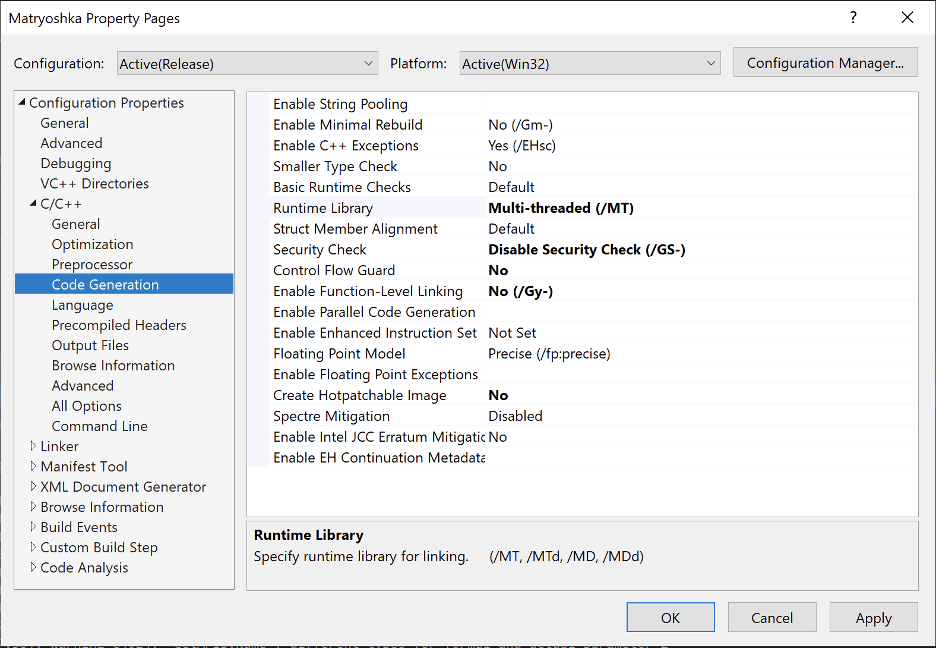Image resolution: width=936 pixels, height=648 pixels.
Task: Select the Runtime Library property row
Action: coord(323,208)
